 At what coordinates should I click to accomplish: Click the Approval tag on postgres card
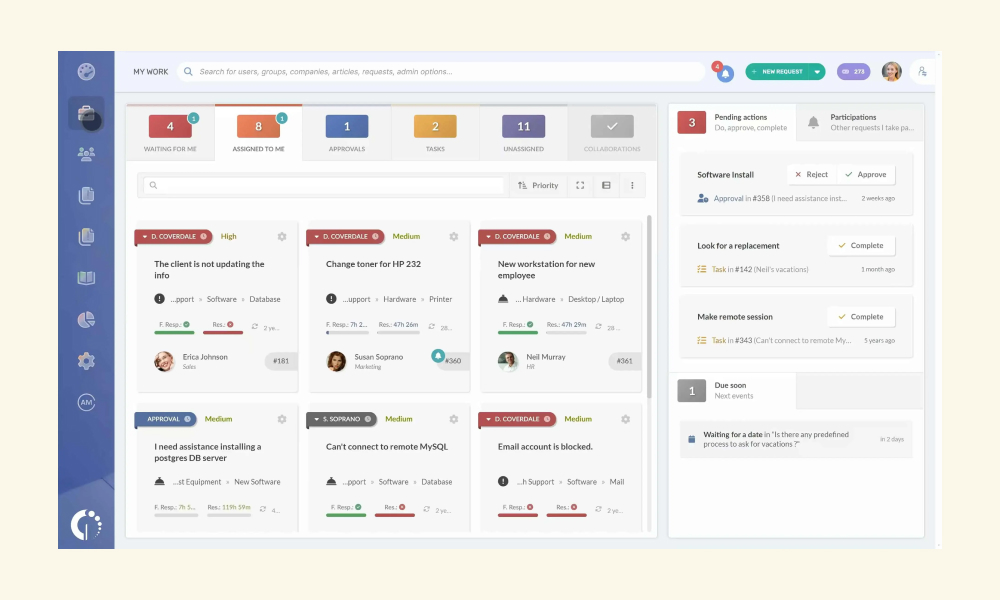tap(165, 419)
